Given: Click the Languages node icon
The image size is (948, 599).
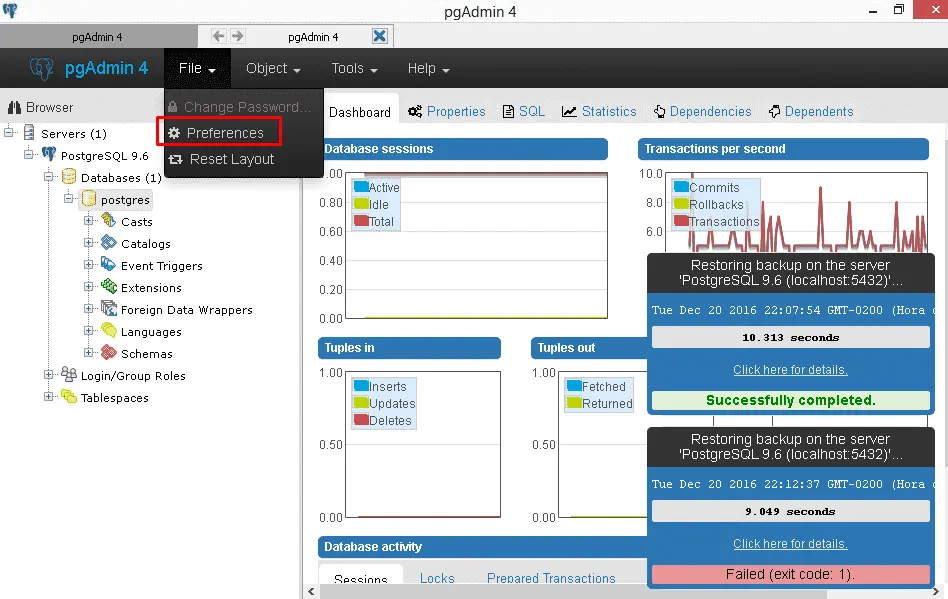Looking at the screenshot, I should click(x=109, y=331).
